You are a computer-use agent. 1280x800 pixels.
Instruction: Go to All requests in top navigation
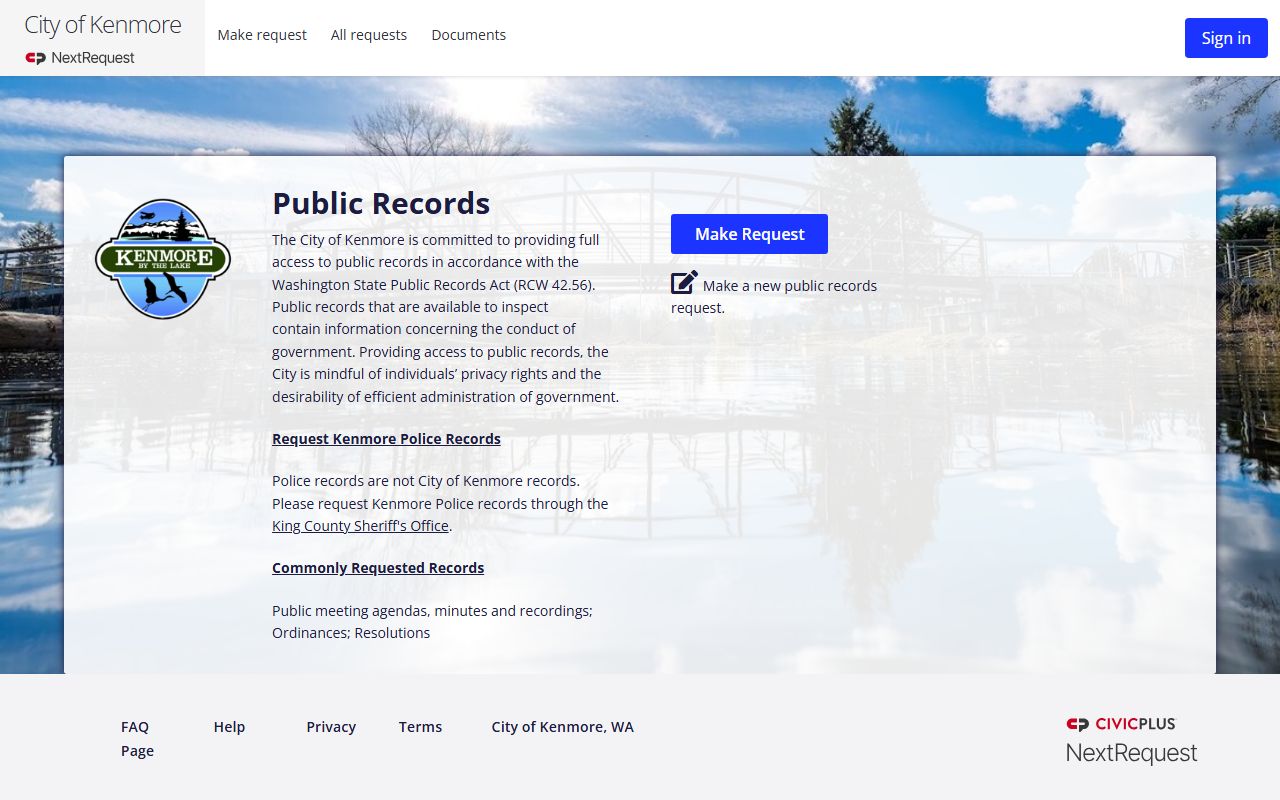pyautogui.click(x=369, y=35)
